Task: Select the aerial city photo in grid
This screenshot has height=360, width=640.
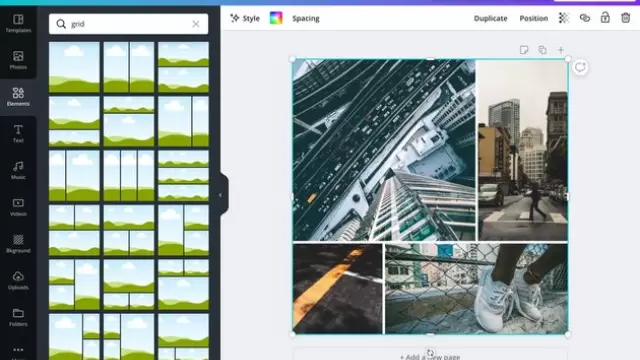Action: point(384,150)
